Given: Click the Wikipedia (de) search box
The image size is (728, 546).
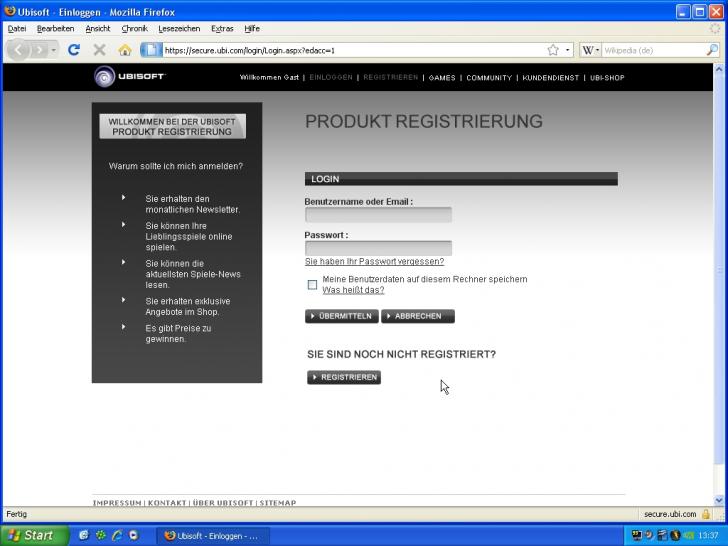Looking at the screenshot, I should click(653, 50).
